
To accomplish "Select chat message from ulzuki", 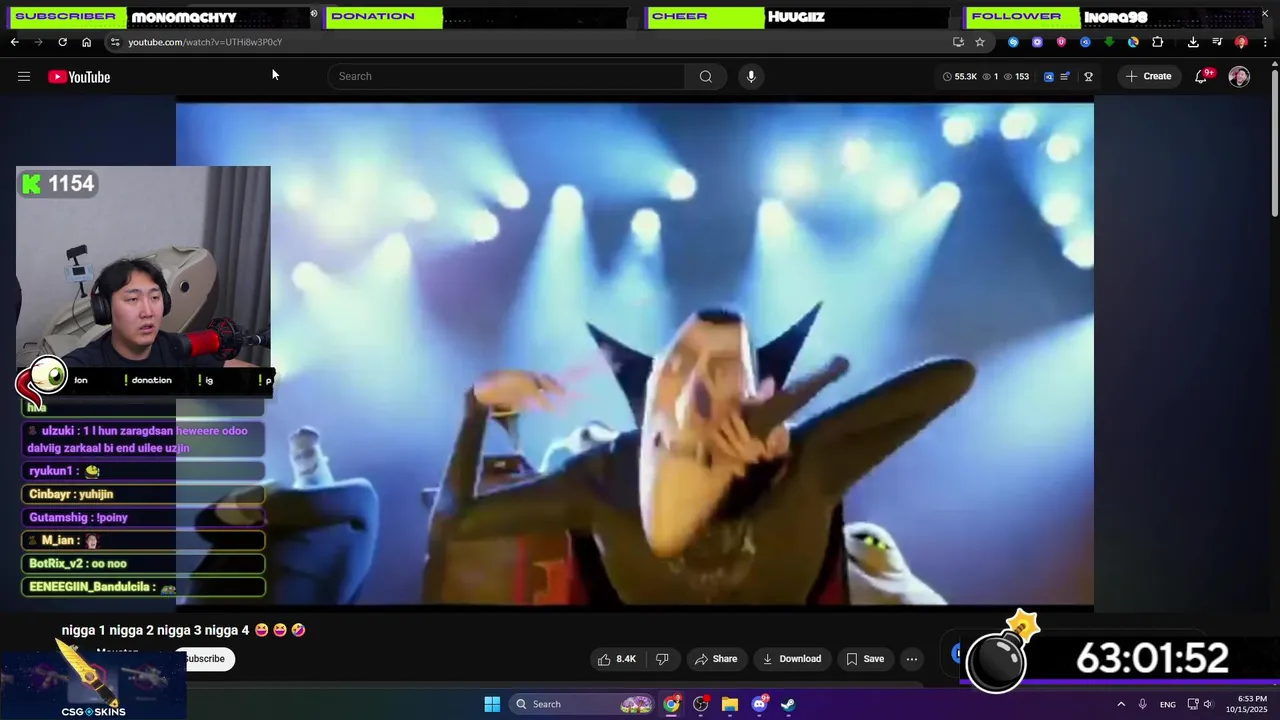I will [143, 439].
